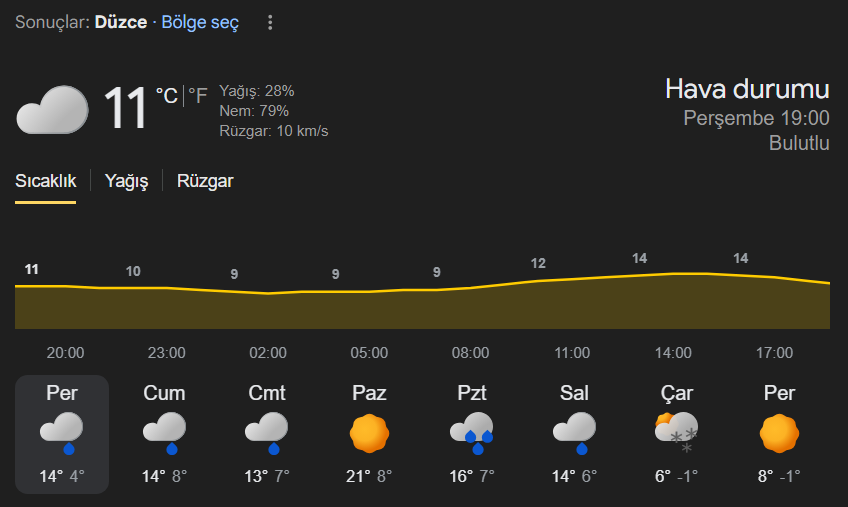The width and height of the screenshot is (848, 507).
Task: Select Monday (Pzt) heavy rain icon
Action: 471,432
